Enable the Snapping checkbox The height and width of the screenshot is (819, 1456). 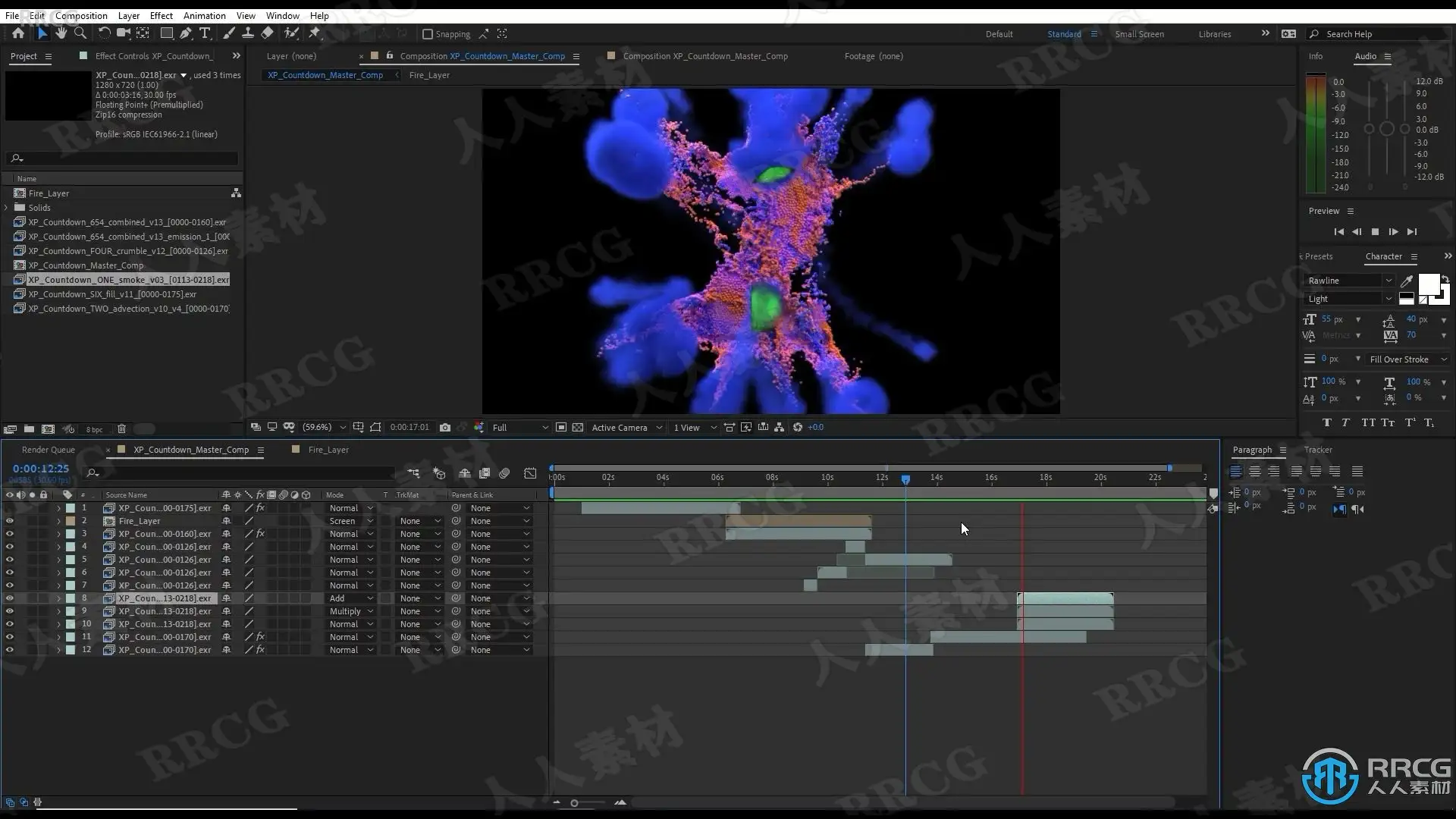point(428,34)
